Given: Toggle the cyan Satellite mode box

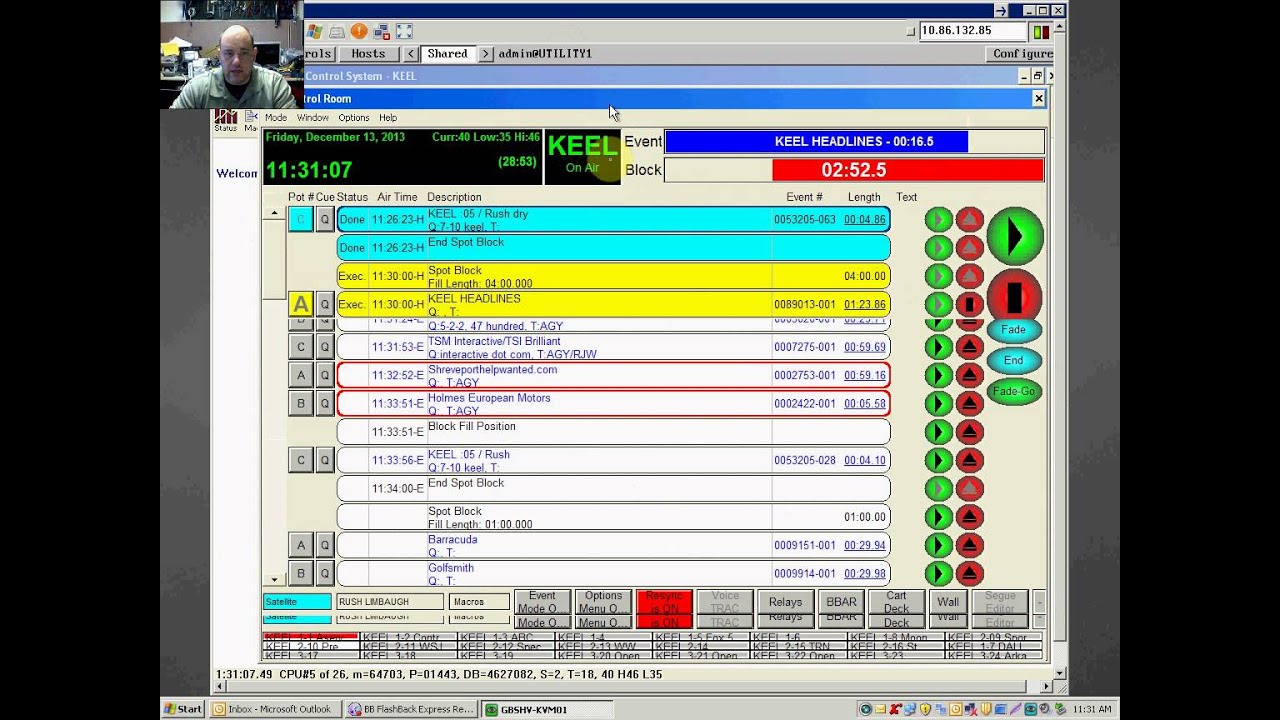Looking at the screenshot, I should pos(297,602).
